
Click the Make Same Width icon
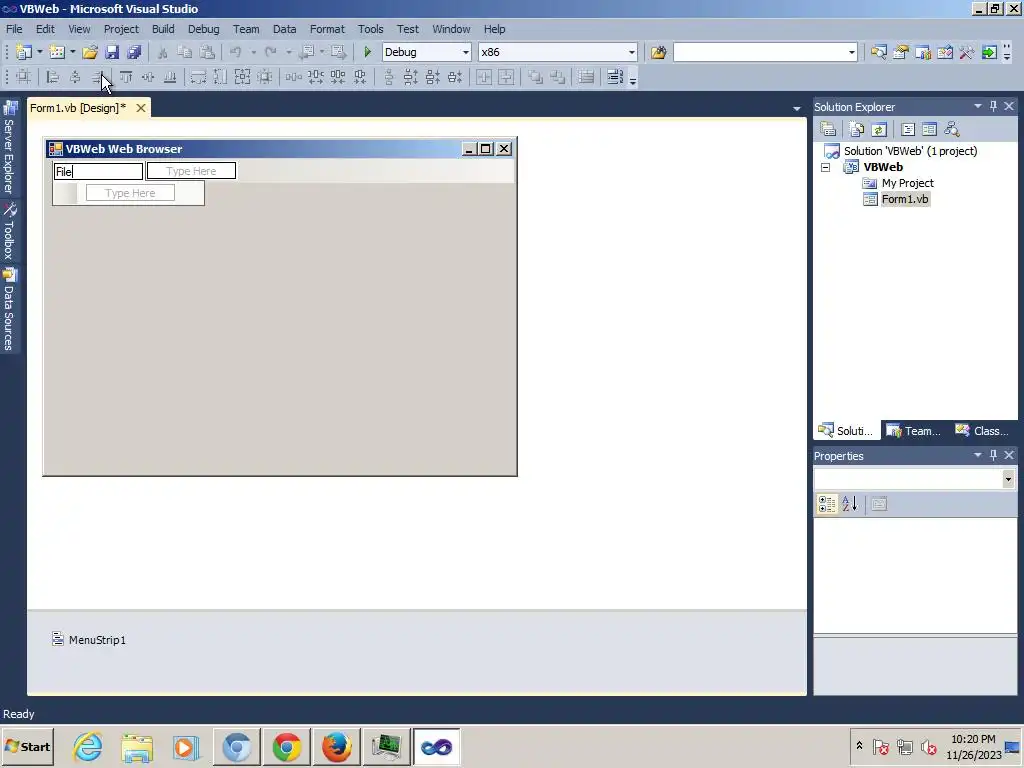(199, 77)
